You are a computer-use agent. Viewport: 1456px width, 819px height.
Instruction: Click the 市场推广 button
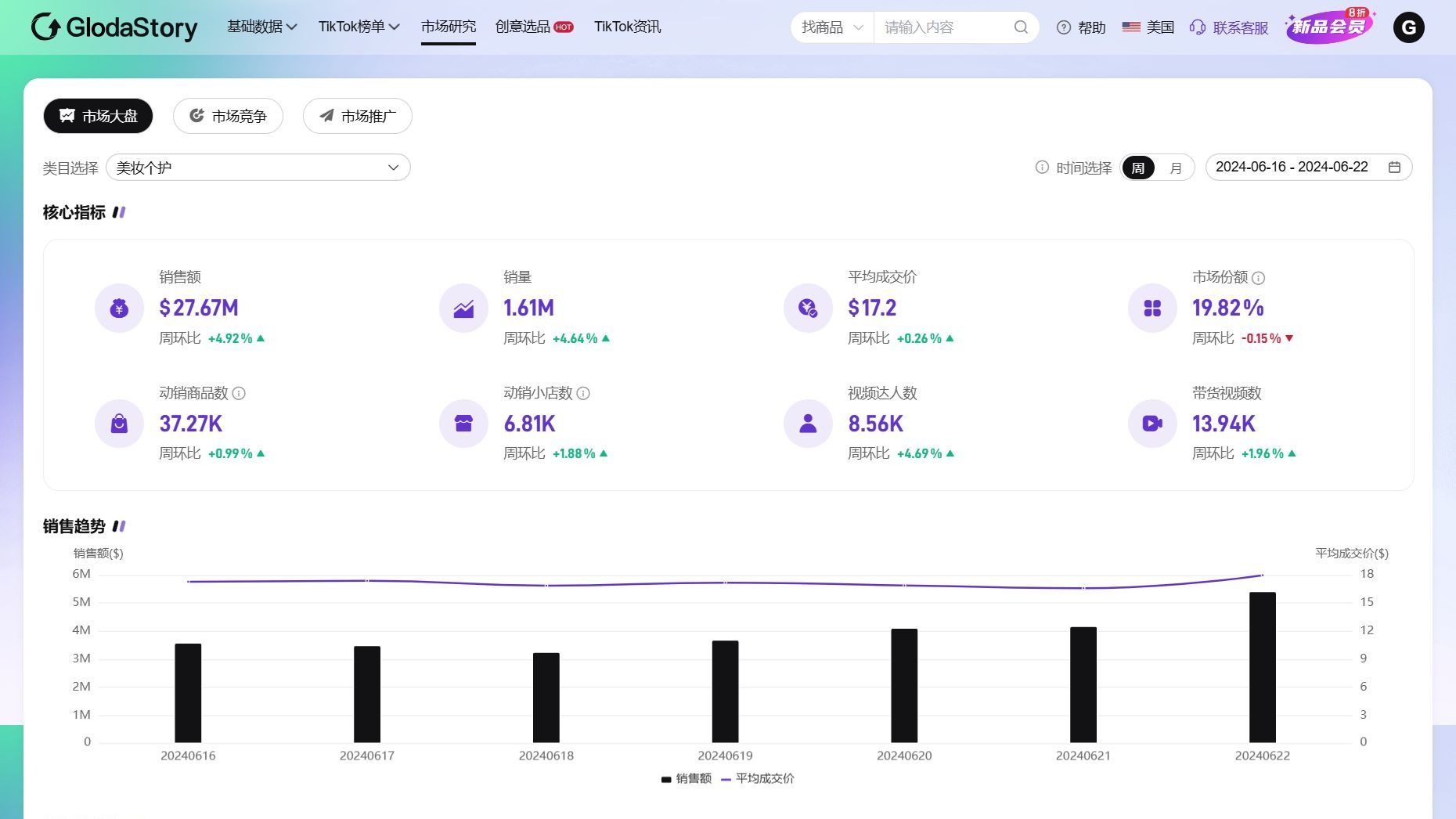click(357, 115)
